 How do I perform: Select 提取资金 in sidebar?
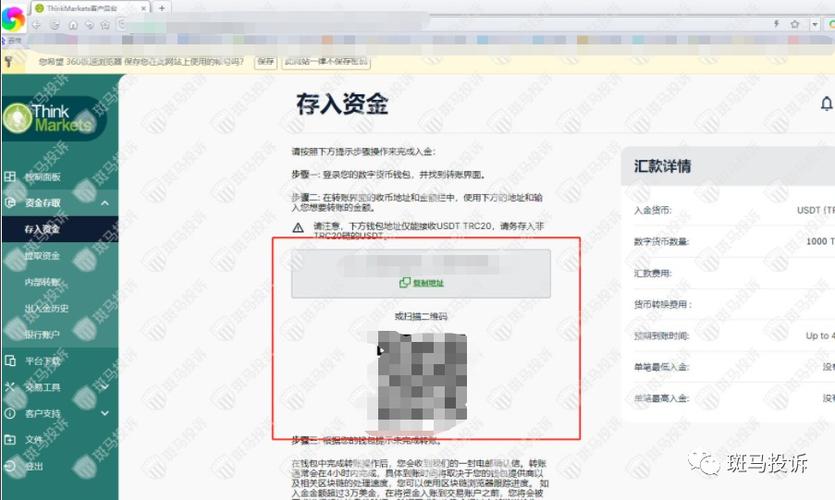pos(42,256)
